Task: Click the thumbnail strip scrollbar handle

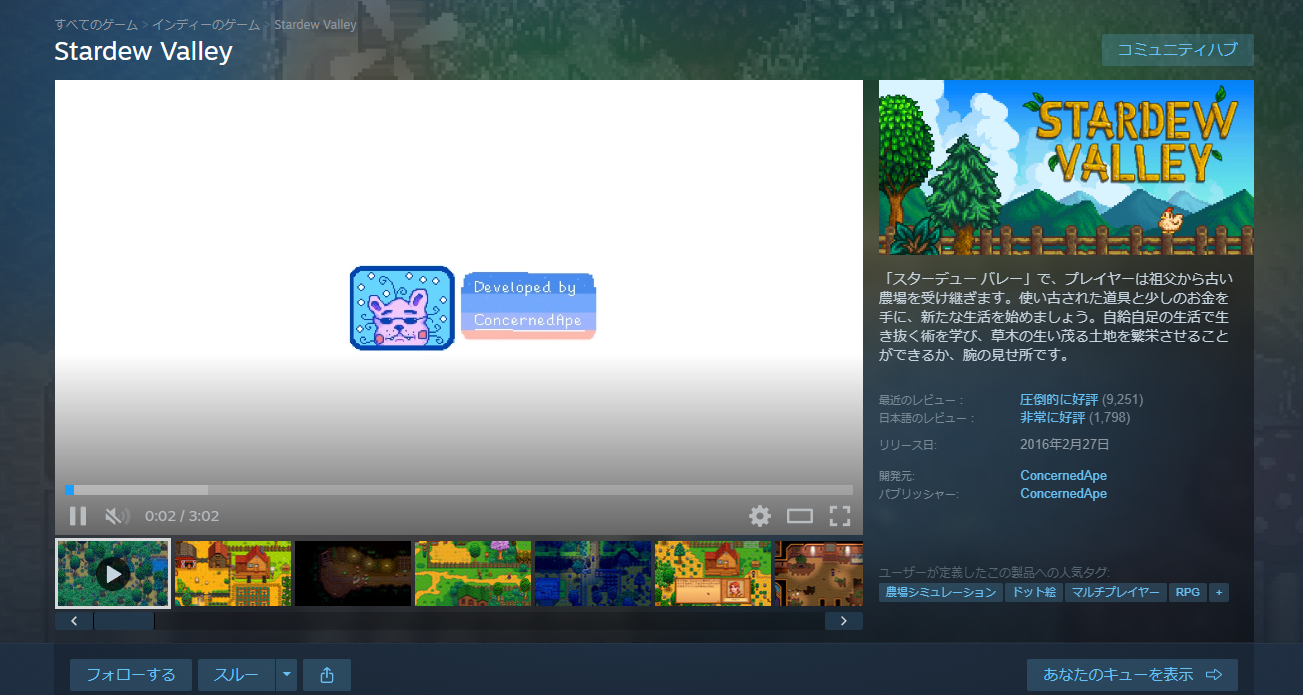Action: coord(124,621)
